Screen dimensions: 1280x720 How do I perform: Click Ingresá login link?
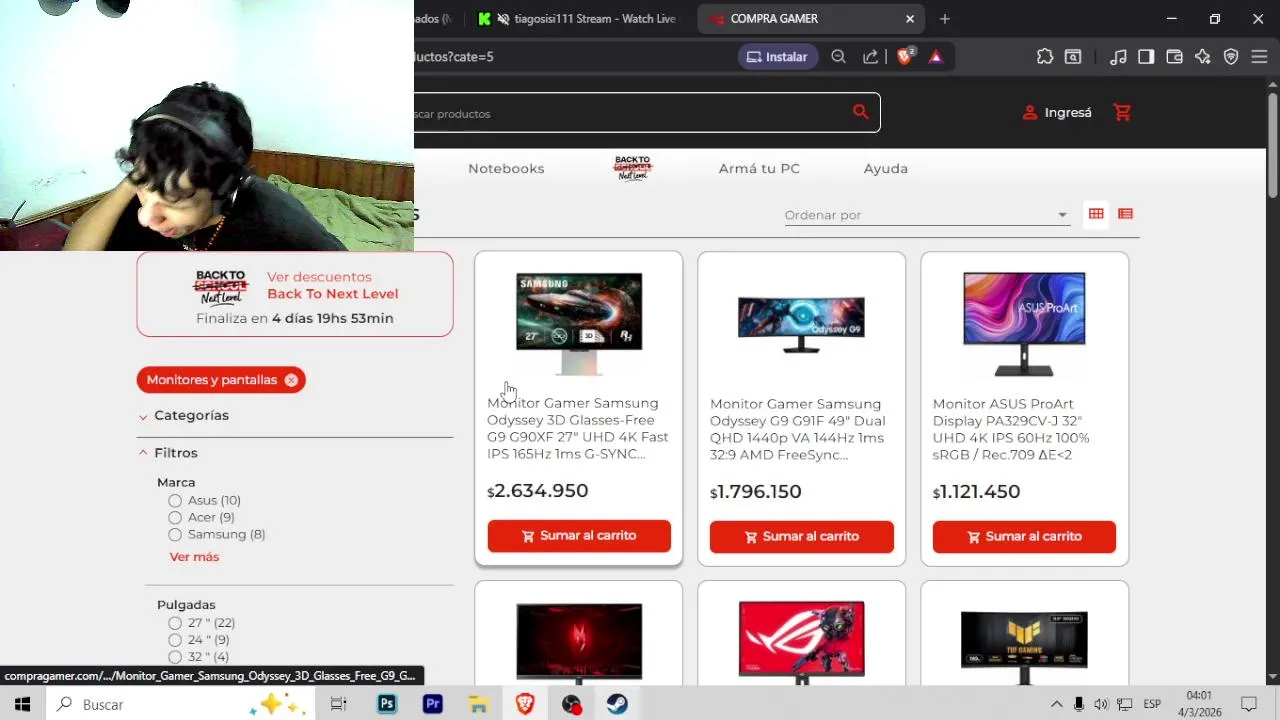click(1068, 113)
